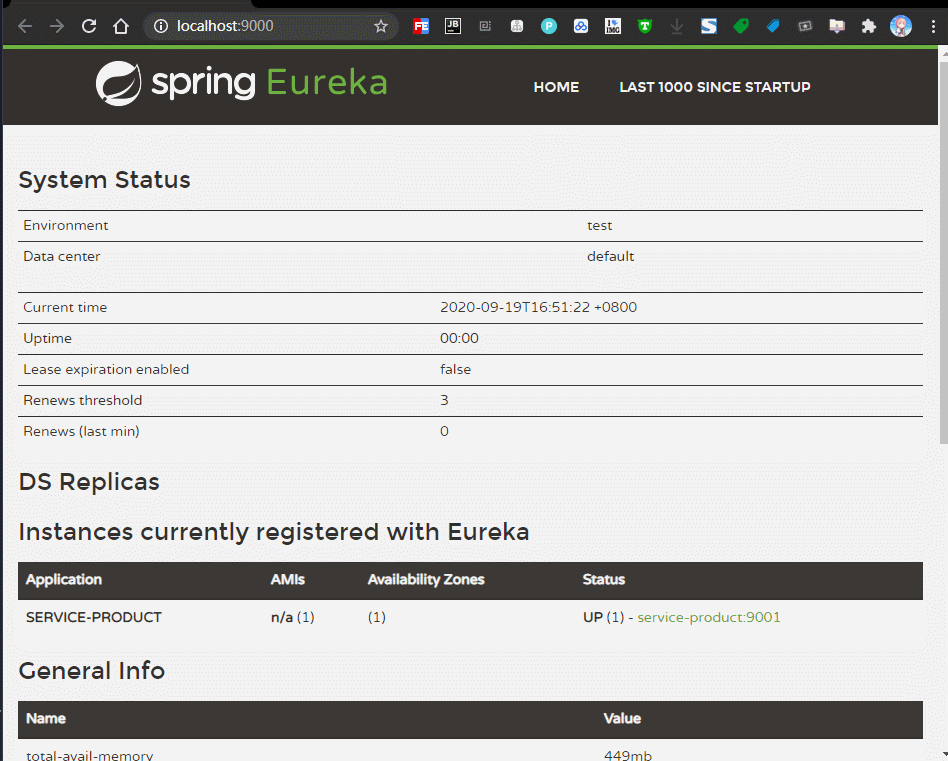Go to the HOME nav item
The height and width of the screenshot is (761, 948).
[x=556, y=87]
